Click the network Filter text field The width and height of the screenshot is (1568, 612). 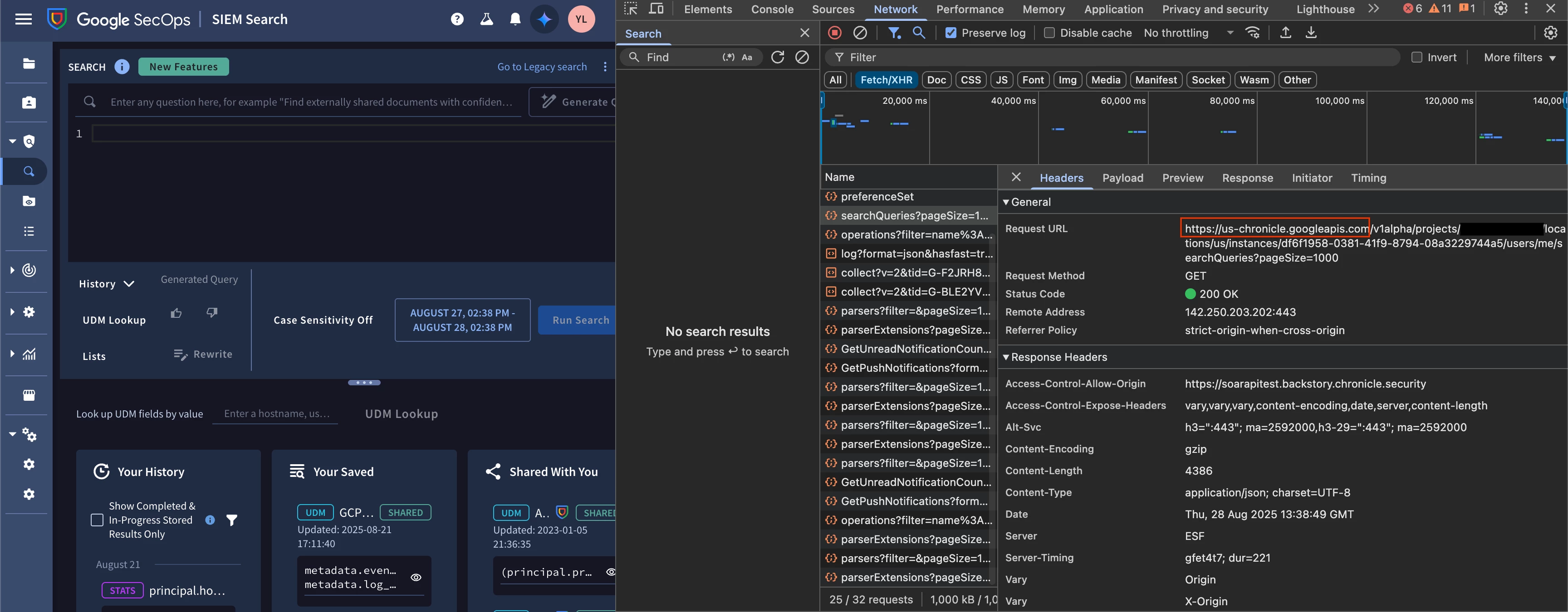click(x=1112, y=57)
